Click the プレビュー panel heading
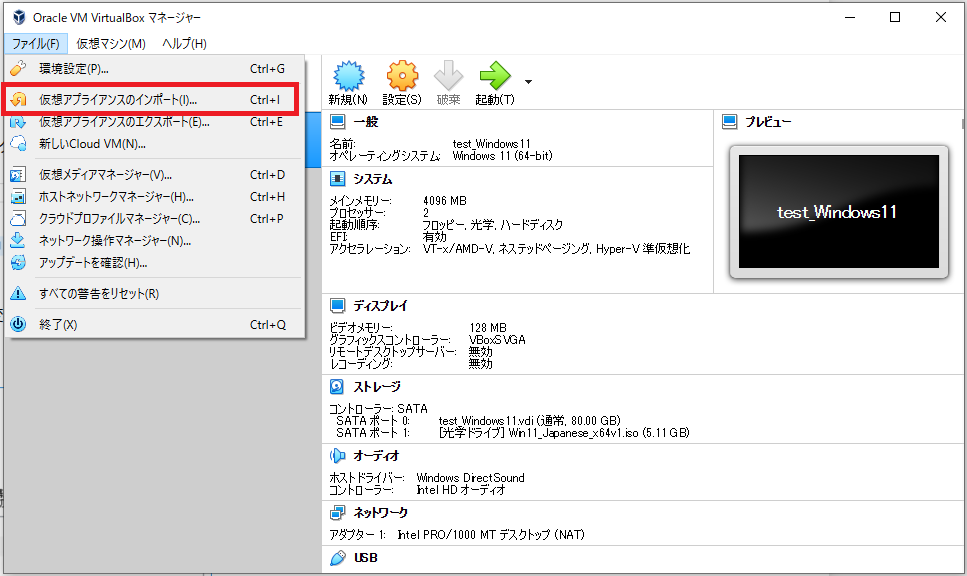 pyautogui.click(x=768, y=122)
